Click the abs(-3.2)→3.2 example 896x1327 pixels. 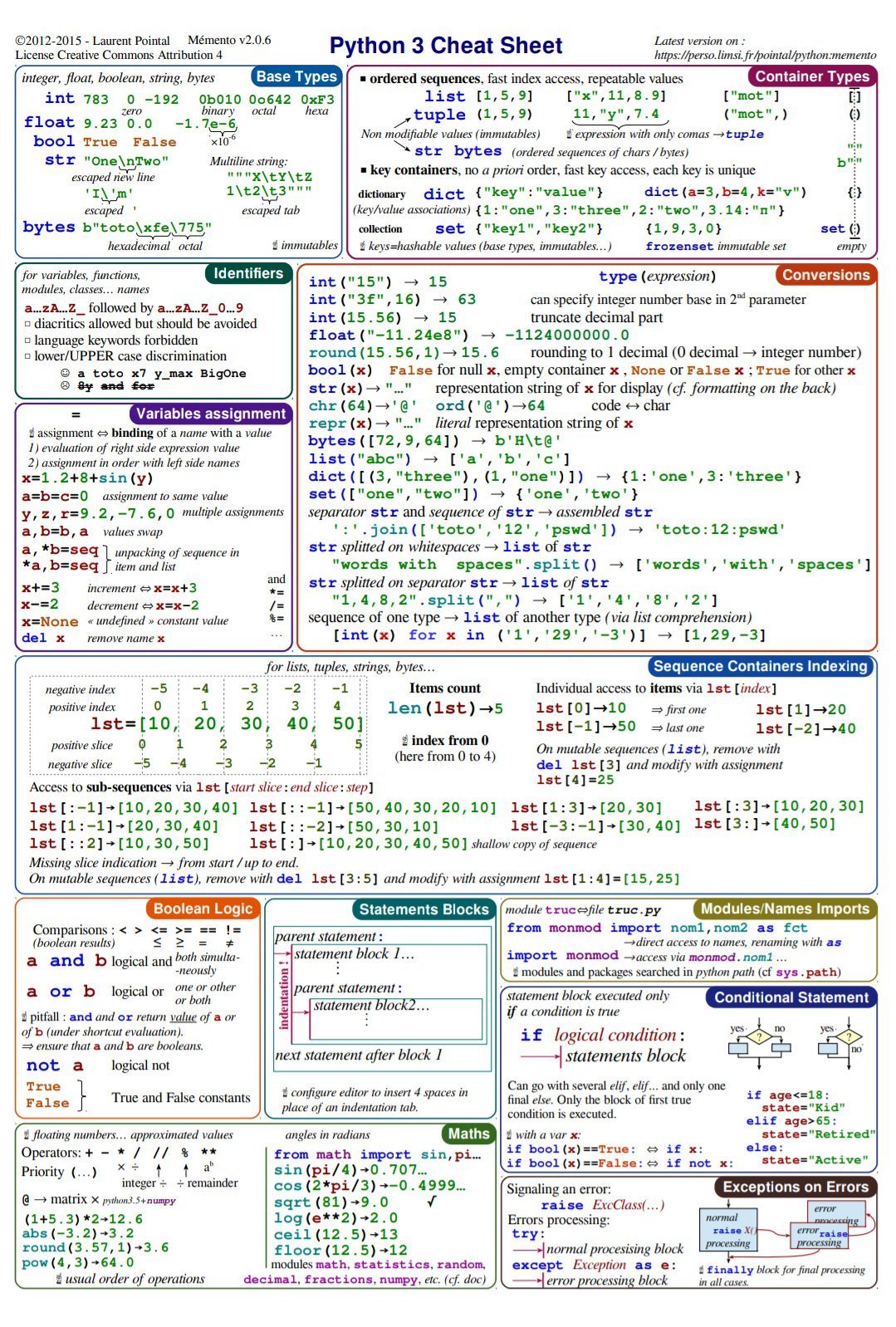[78, 1233]
